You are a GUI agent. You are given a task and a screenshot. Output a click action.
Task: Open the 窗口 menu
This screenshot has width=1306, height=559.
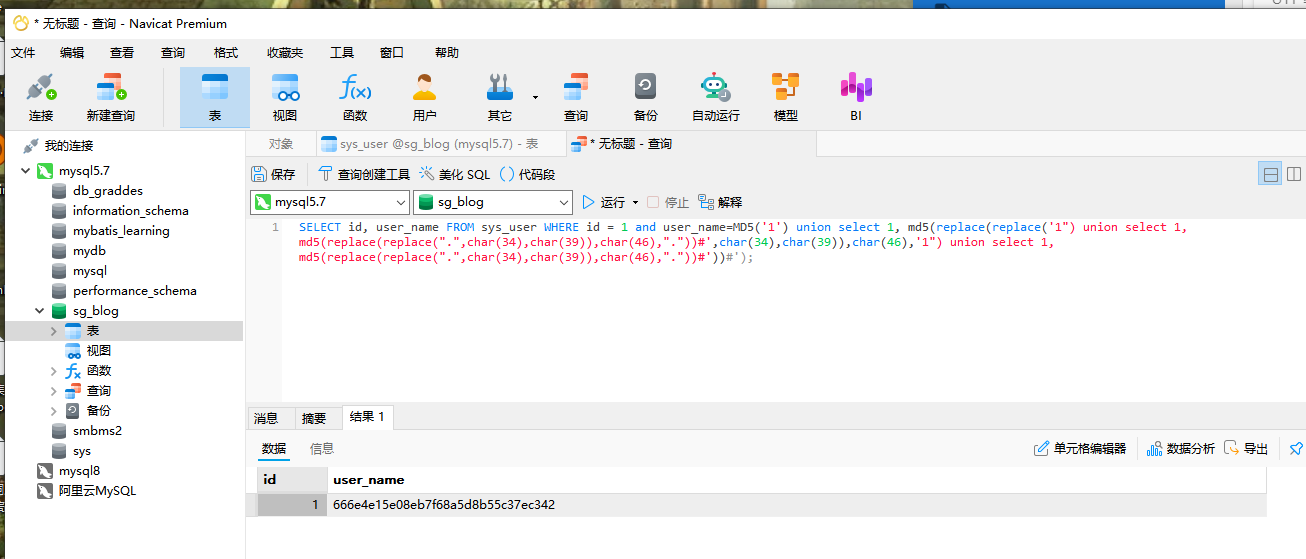click(392, 53)
